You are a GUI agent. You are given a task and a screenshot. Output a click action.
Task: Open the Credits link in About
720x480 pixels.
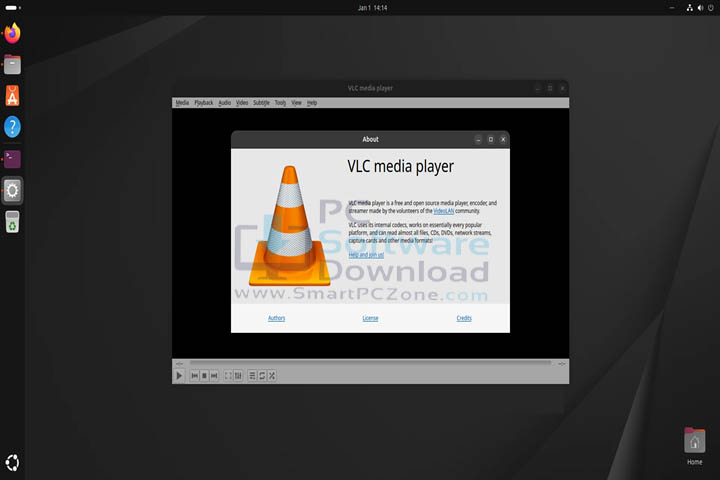[464, 318]
